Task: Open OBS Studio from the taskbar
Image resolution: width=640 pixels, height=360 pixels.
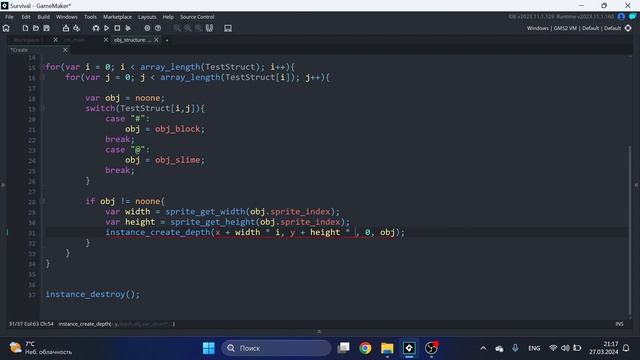Action: (431, 348)
